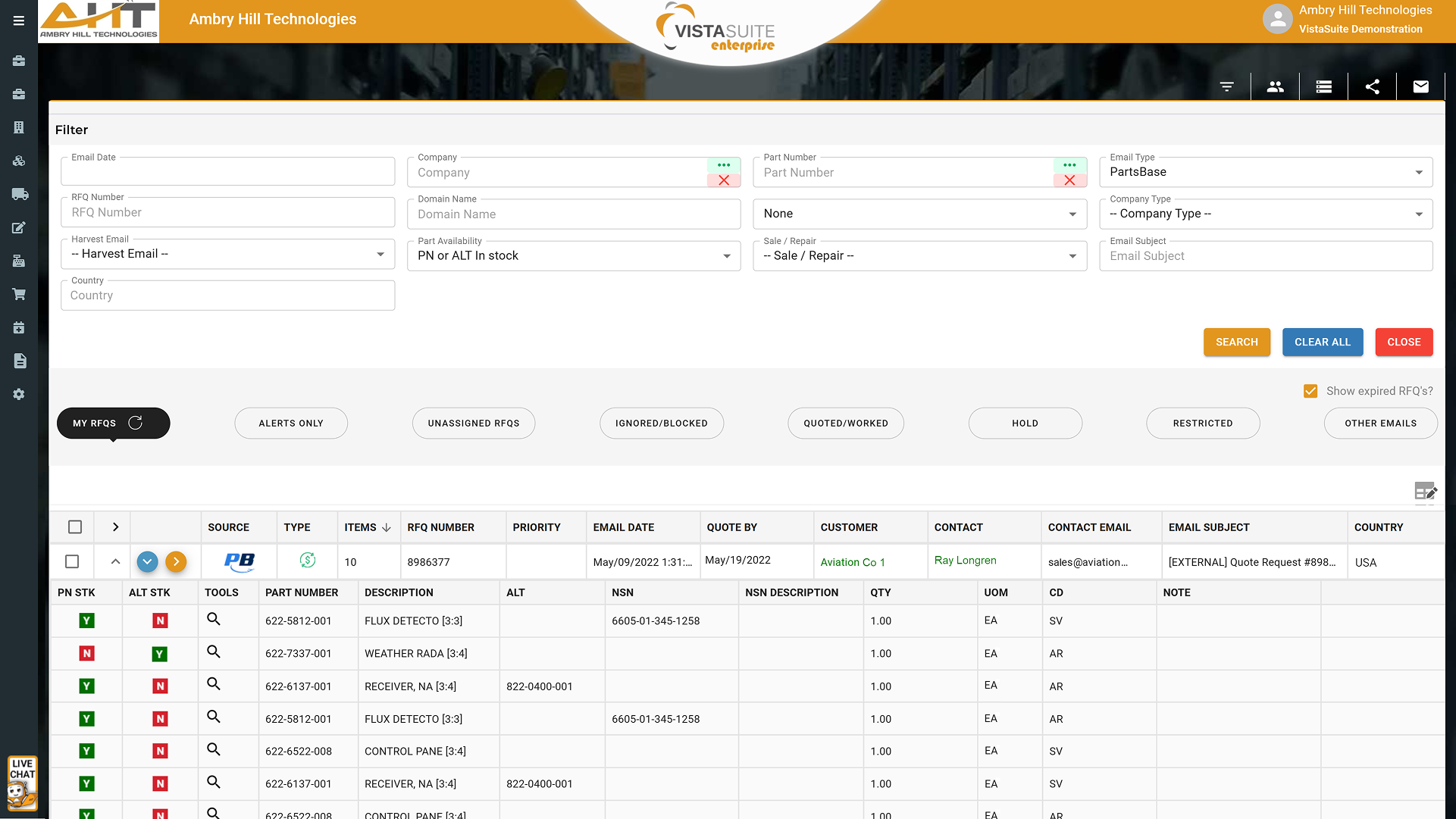Click the truck icon in the sidebar
1456x819 pixels.
pyautogui.click(x=19, y=195)
